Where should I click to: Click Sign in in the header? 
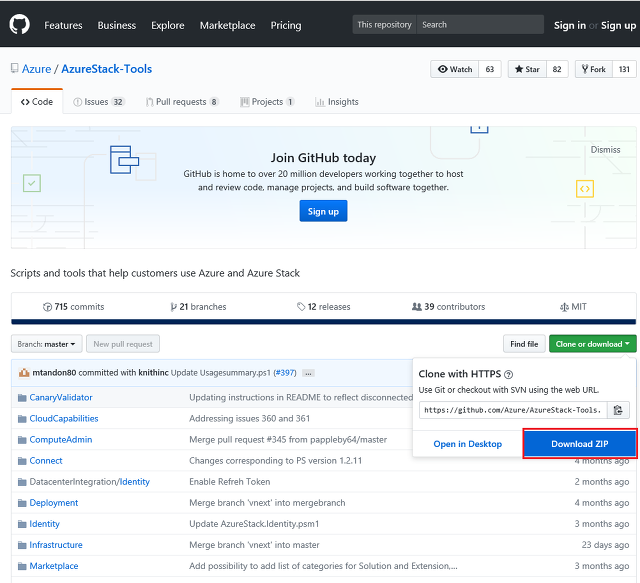[x=569, y=25]
